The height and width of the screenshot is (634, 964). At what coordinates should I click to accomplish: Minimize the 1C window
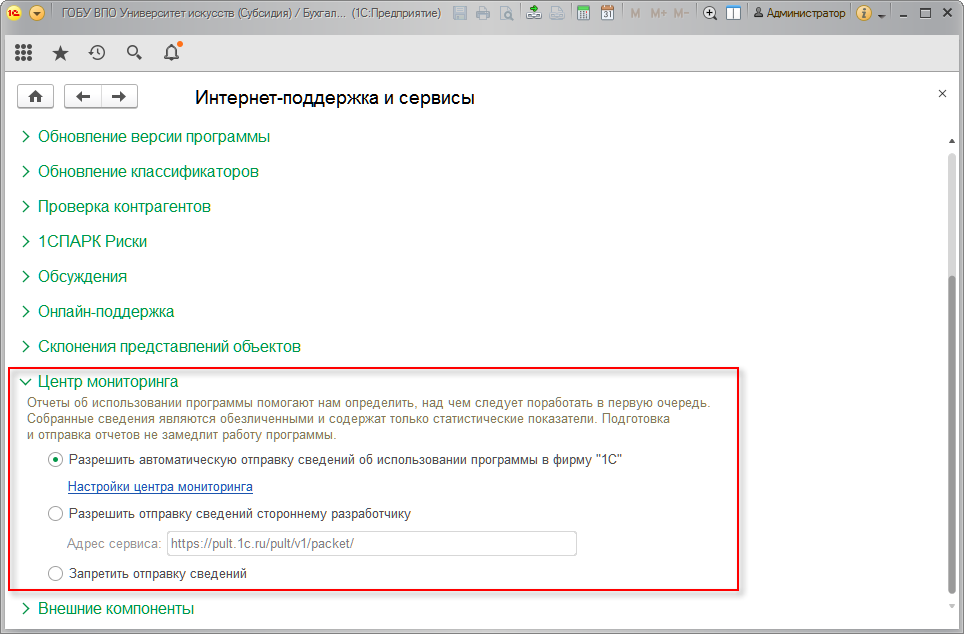903,14
